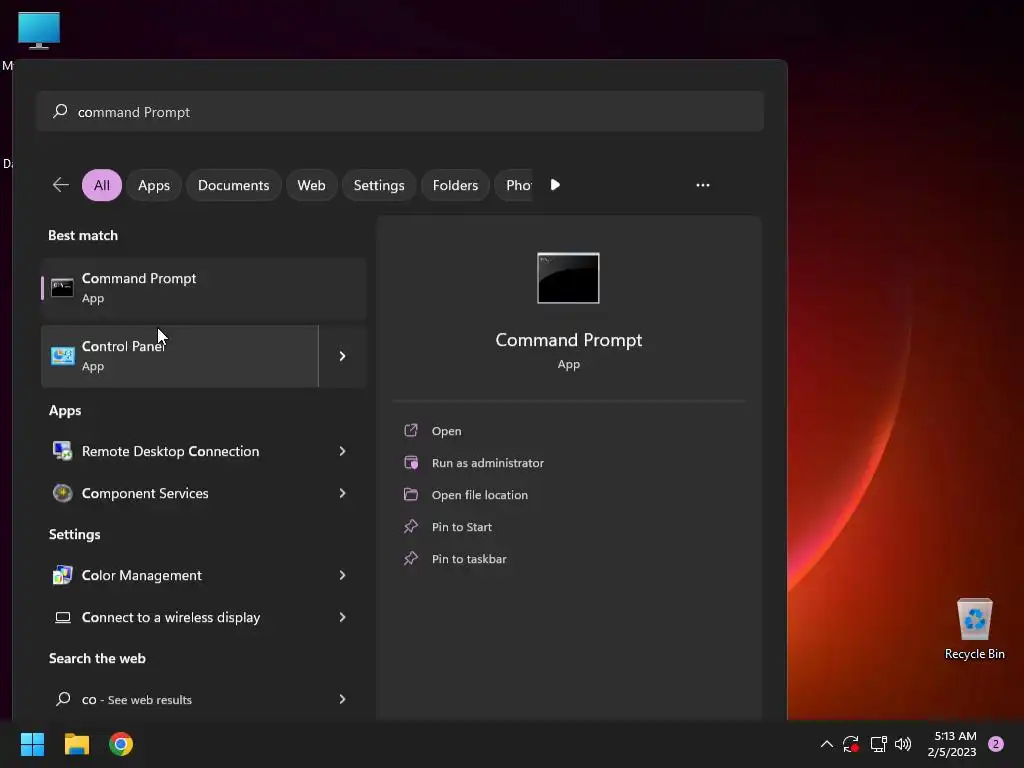Click the Component Services icon
This screenshot has height=768, width=1024.
tap(63, 493)
